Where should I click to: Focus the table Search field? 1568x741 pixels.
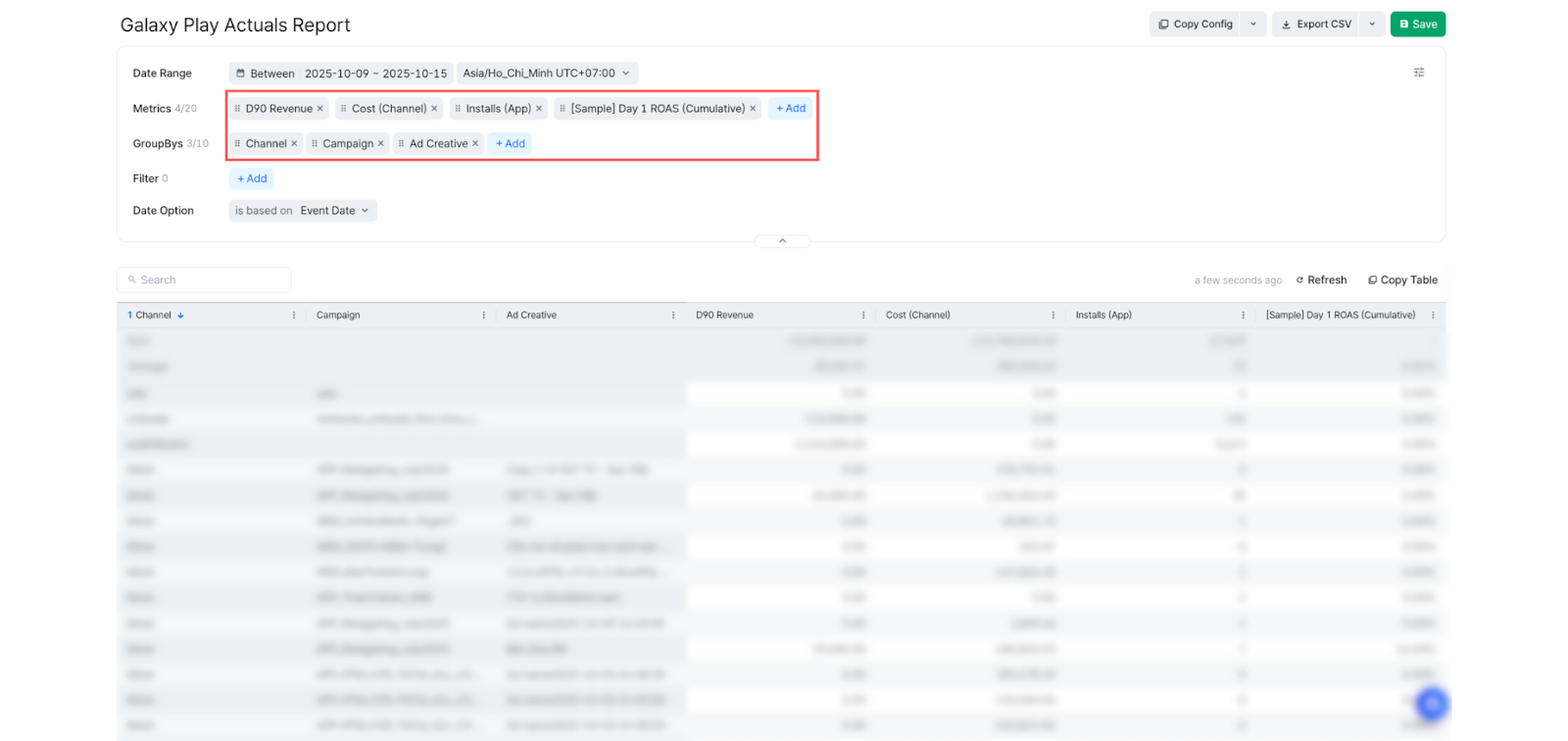204,280
